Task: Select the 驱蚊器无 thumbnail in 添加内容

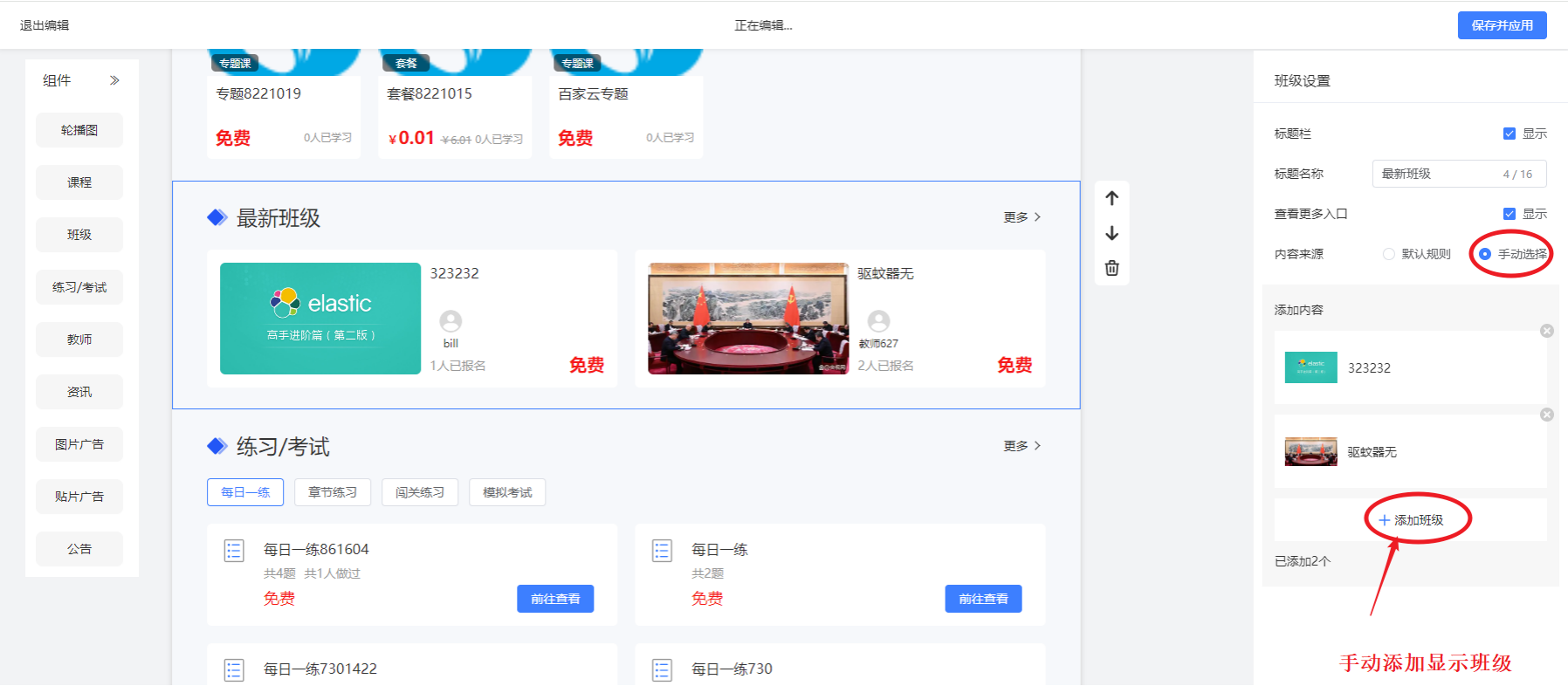Action: (x=1310, y=451)
